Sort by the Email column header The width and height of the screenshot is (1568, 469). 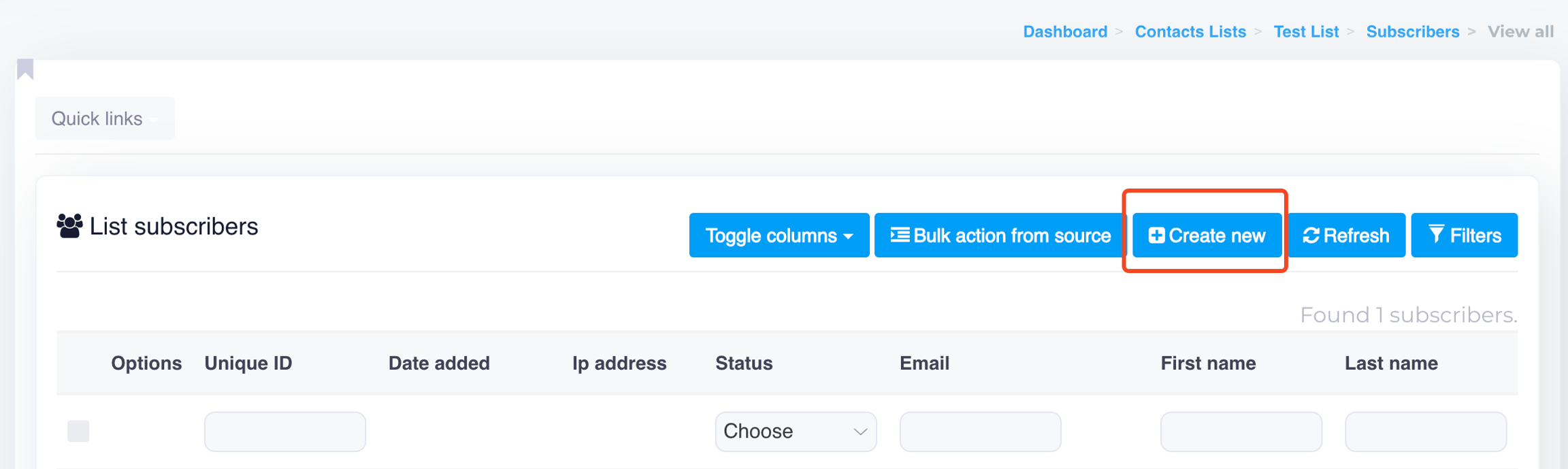924,363
